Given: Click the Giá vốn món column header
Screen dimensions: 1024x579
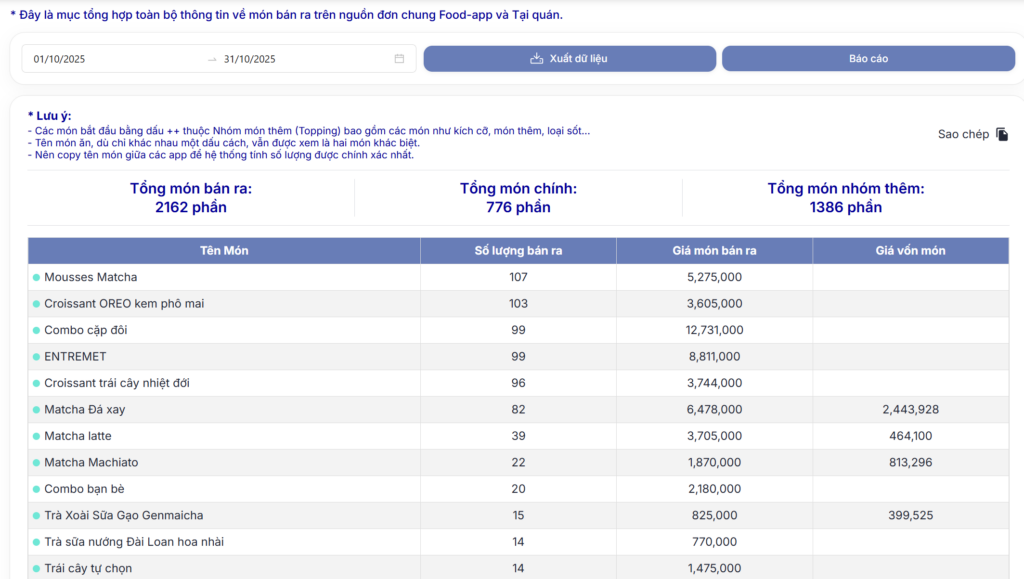Looking at the screenshot, I should pyautogui.click(x=910, y=251).
